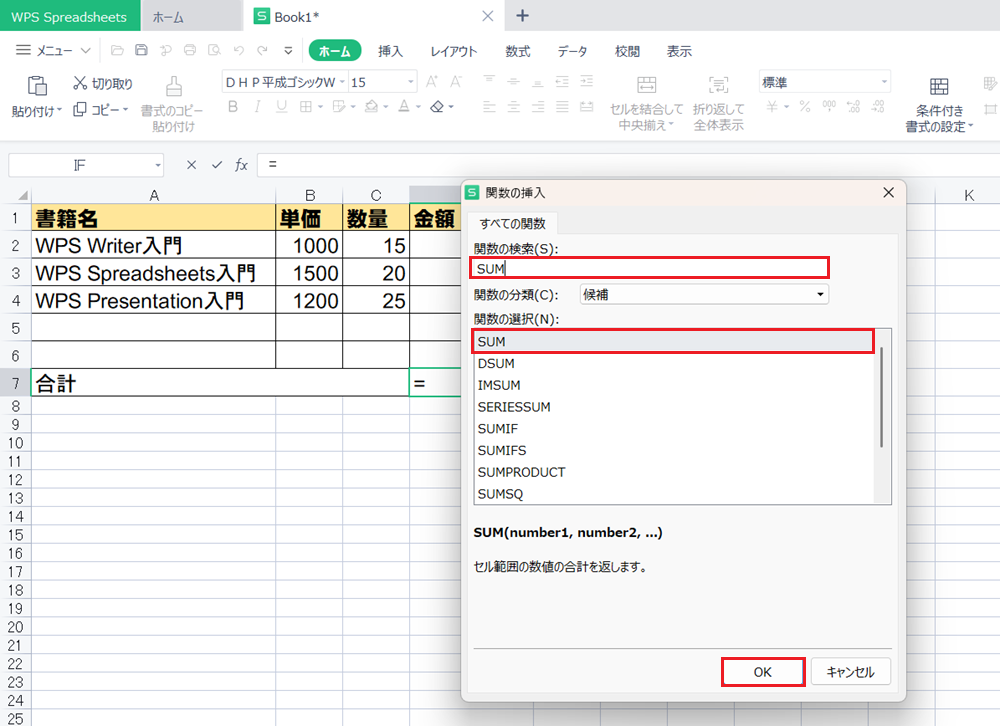1000x726 pixels.
Task: Click the Copy (コピー) icon
Action: (x=80, y=110)
